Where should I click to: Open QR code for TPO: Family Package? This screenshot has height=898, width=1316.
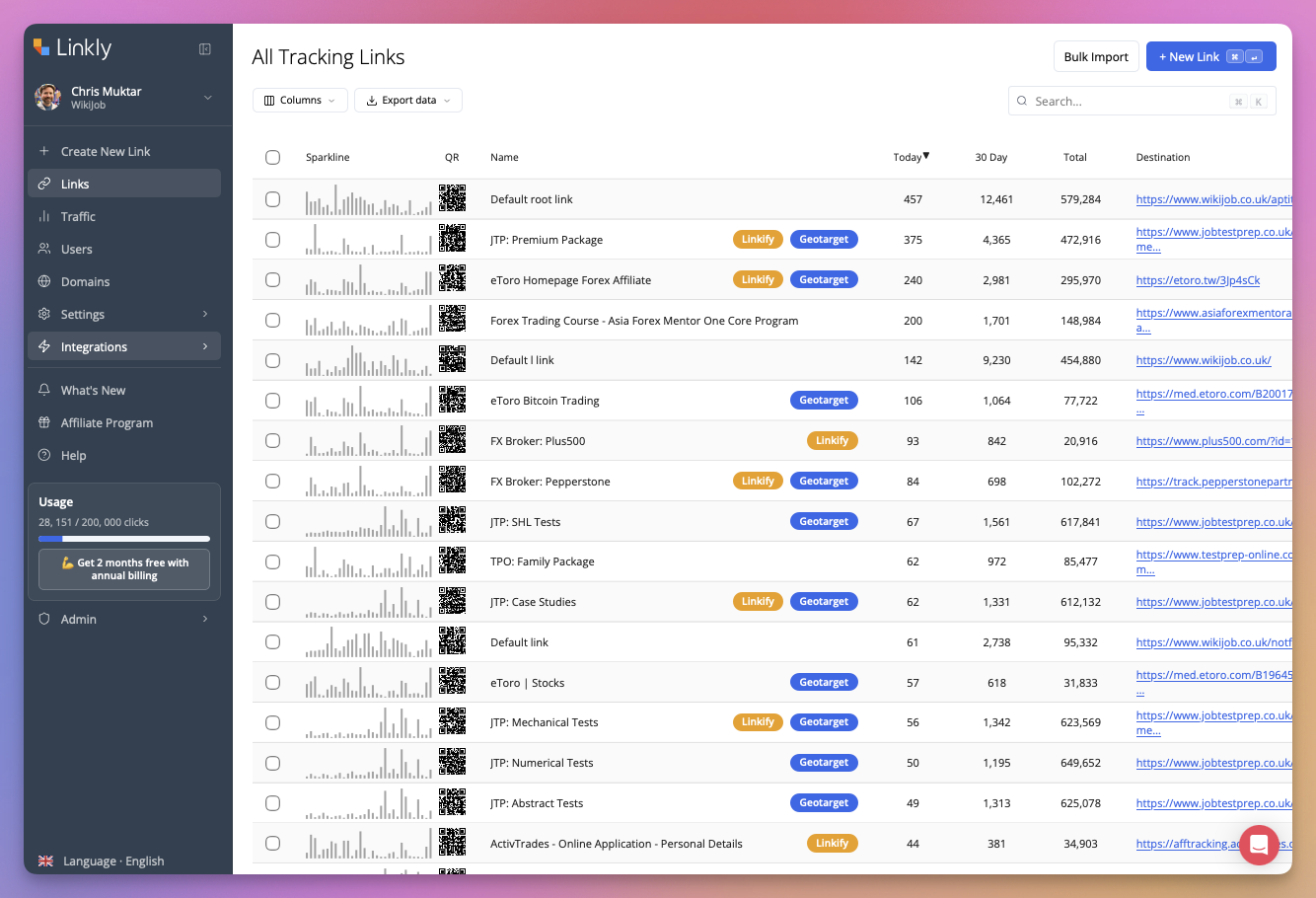[x=452, y=561]
